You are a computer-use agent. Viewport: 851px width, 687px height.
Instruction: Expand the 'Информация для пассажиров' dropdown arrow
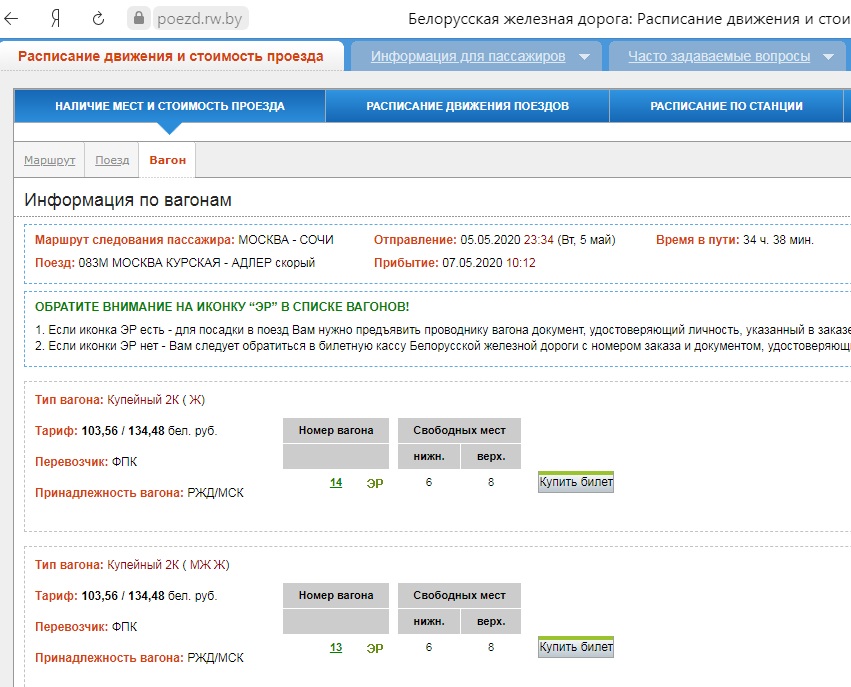tap(584, 57)
